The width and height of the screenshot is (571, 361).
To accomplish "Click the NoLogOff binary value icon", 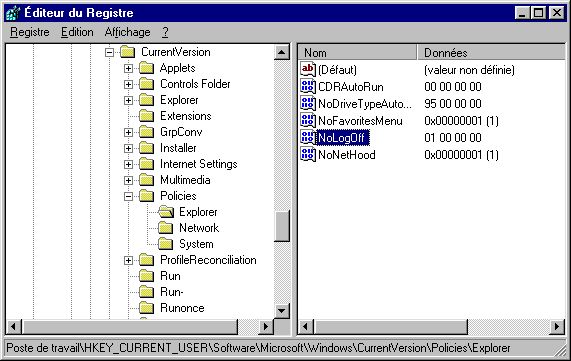I will pos(308,138).
